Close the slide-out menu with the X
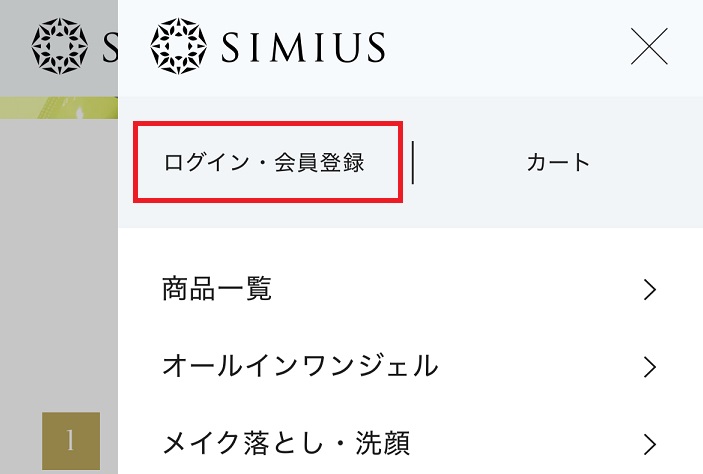The image size is (703, 474). pyautogui.click(x=649, y=46)
